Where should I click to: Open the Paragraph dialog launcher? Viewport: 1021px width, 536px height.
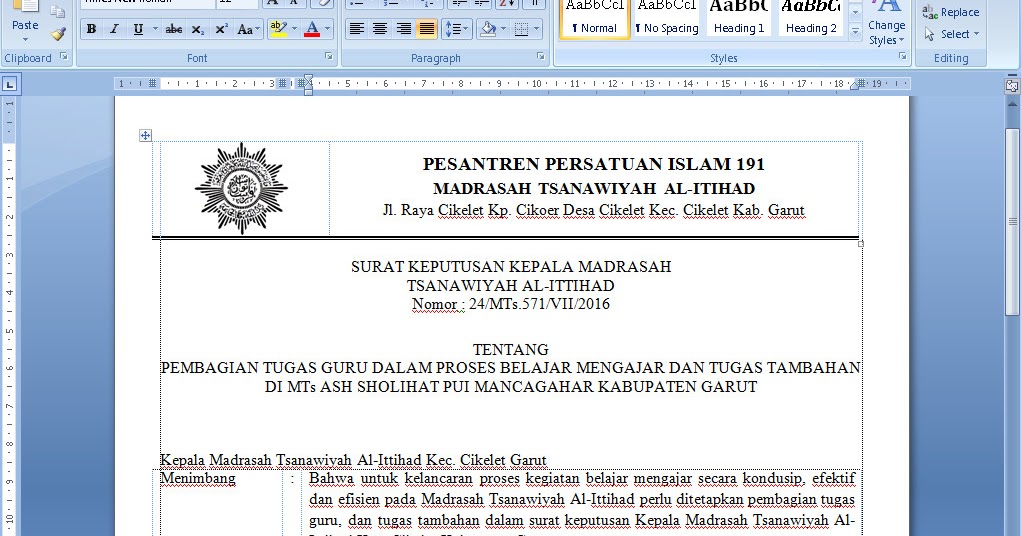pyautogui.click(x=540, y=57)
